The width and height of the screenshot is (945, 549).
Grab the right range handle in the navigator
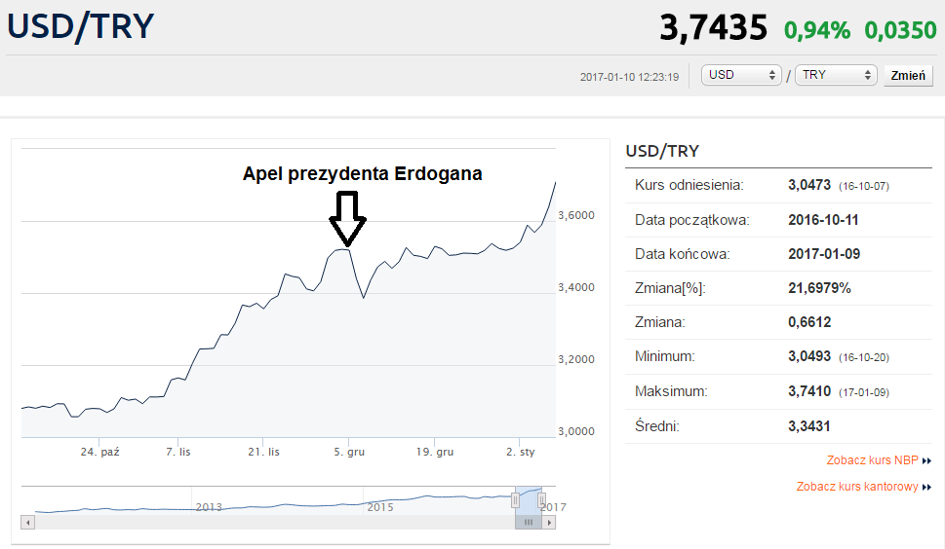[x=541, y=500]
